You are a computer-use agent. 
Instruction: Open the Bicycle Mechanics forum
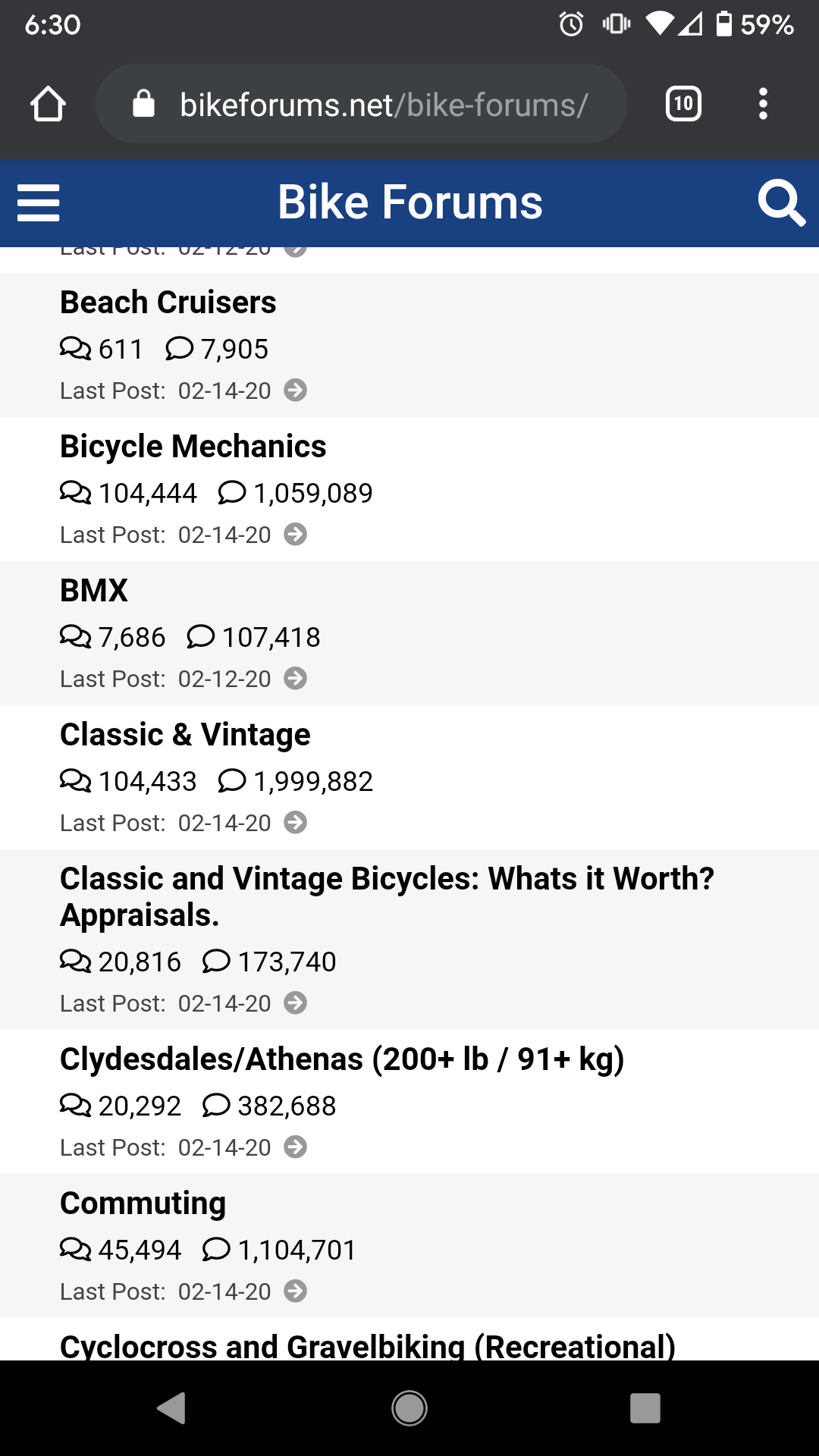tap(193, 447)
